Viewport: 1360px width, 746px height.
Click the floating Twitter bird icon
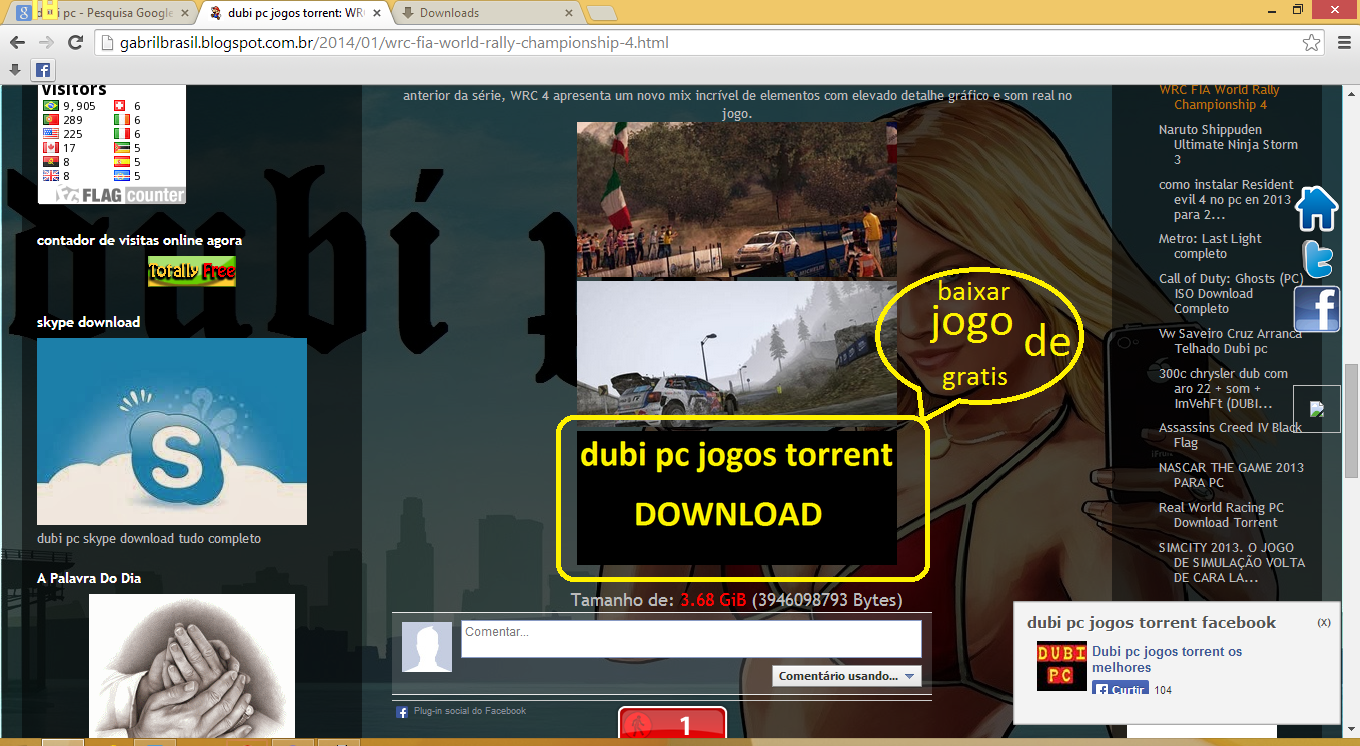(1319, 259)
